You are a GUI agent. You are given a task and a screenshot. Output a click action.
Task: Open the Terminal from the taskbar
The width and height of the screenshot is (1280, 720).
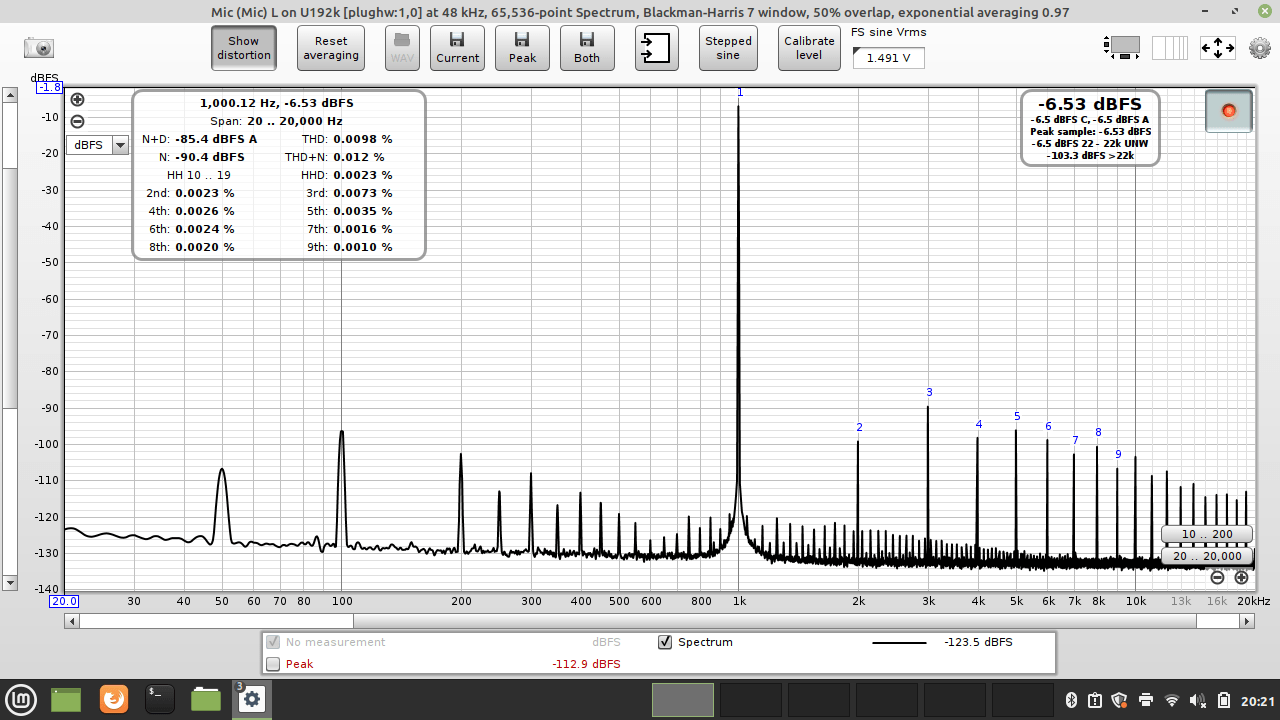pyautogui.click(x=159, y=699)
